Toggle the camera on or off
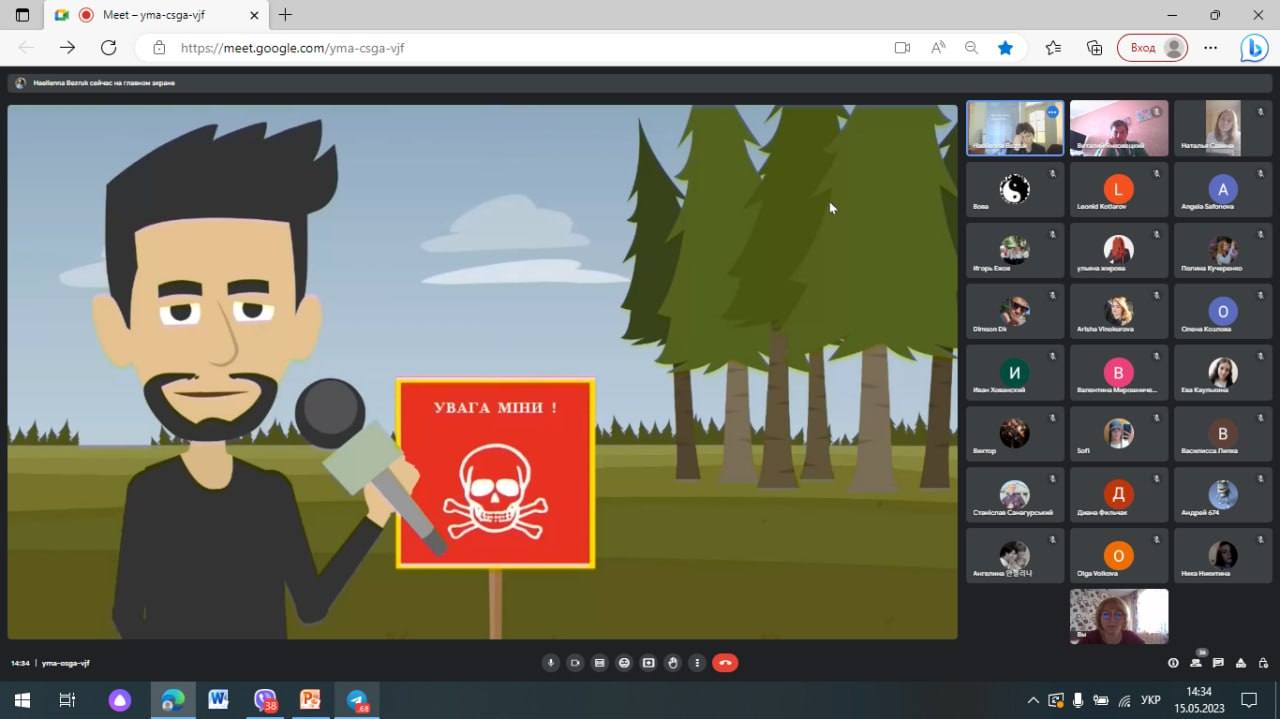1280x719 pixels. [575, 663]
